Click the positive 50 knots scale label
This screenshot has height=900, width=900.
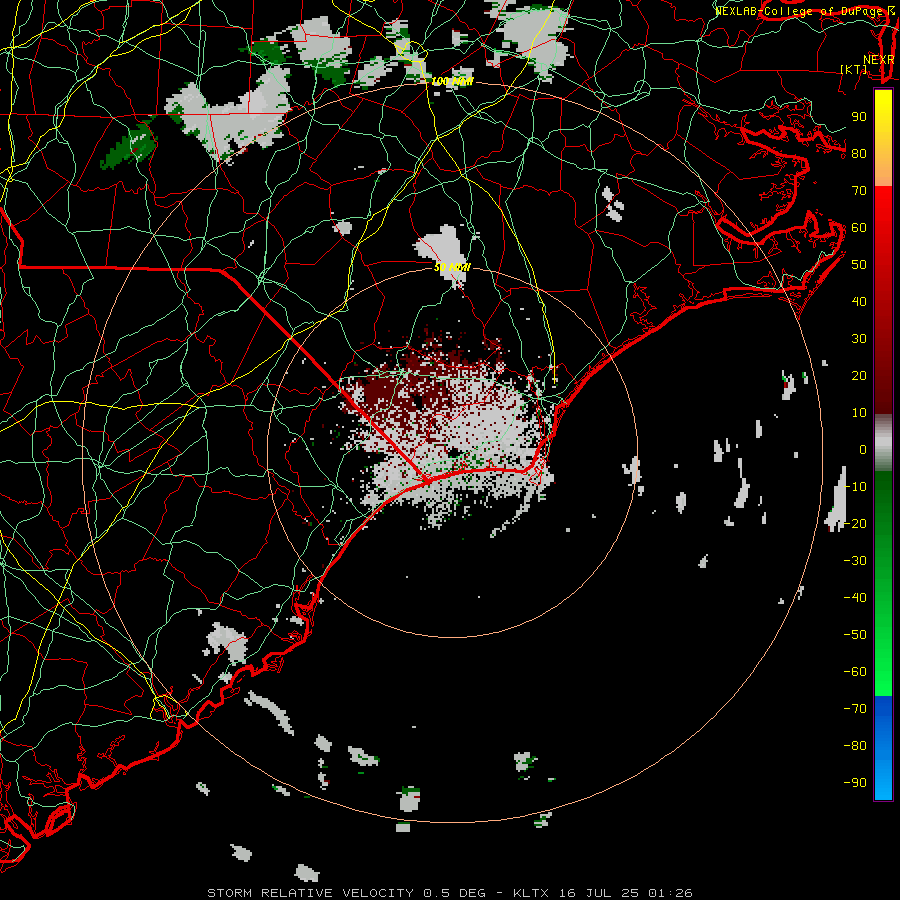point(859,265)
